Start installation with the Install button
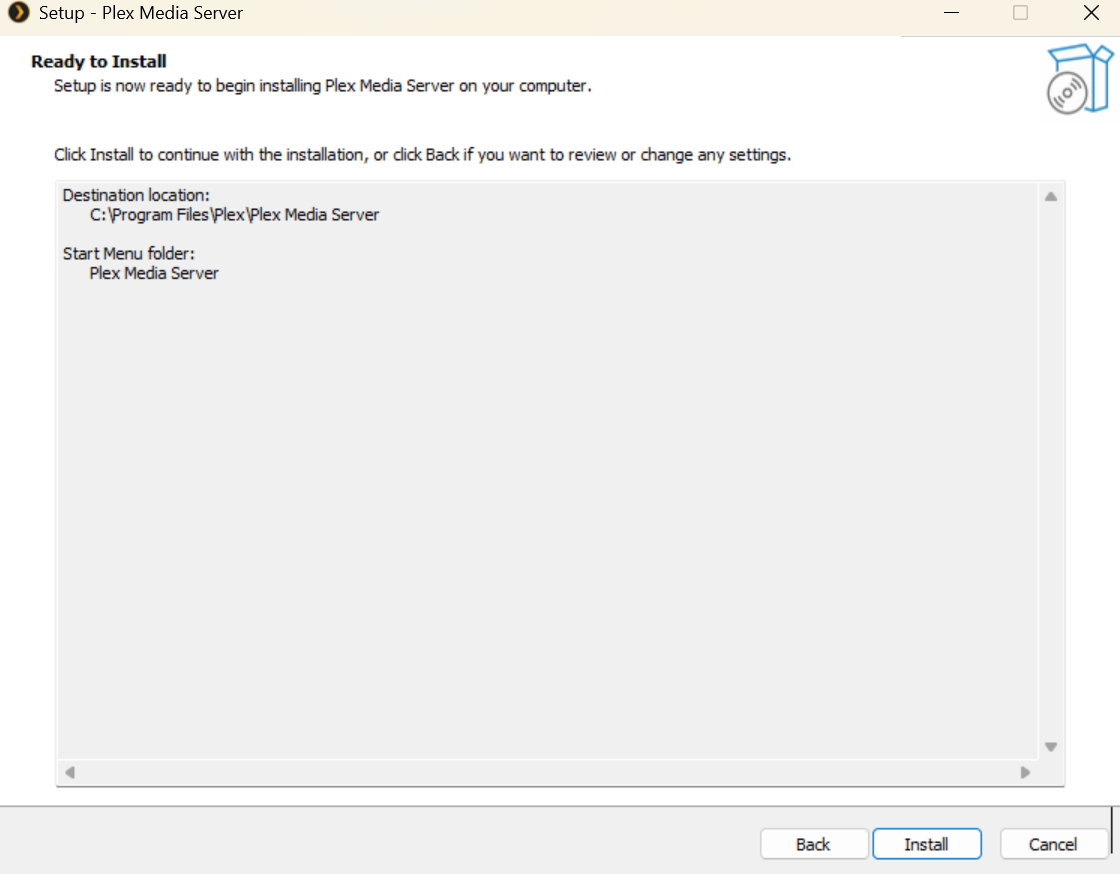This screenshot has height=874, width=1120. point(926,844)
